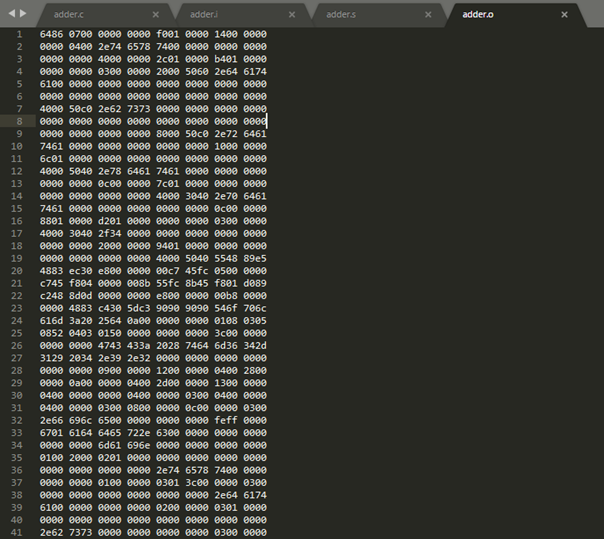Viewport: 604px width, 539px height.
Task: Click hex word 706c on line 23
Action: click(255, 308)
